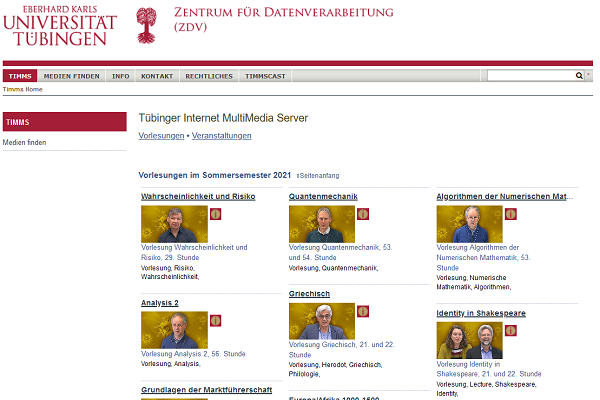This screenshot has height=400, width=600.
Task: Click the search magnifier icon
Action: pyautogui.click(x=578, y=75)
